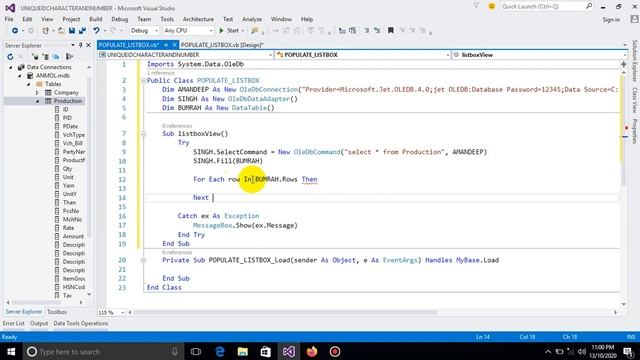
Task: Click the Find in Files toolbar icon
Action: point(255,31)
